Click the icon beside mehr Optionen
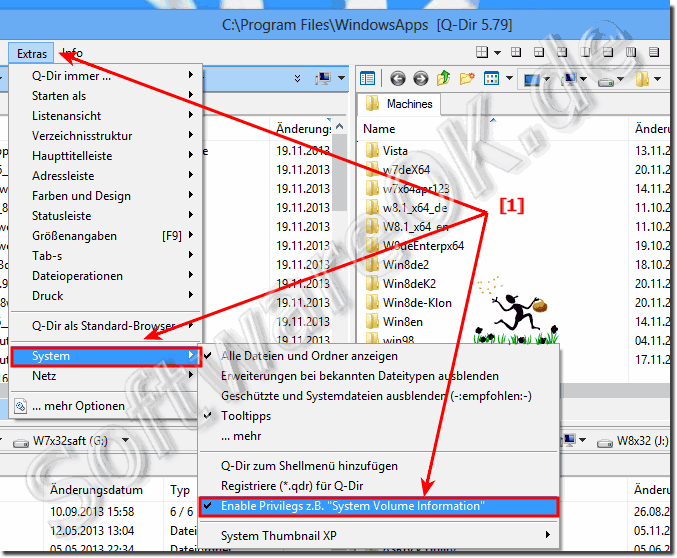The image size is (677, 558). 20,406
